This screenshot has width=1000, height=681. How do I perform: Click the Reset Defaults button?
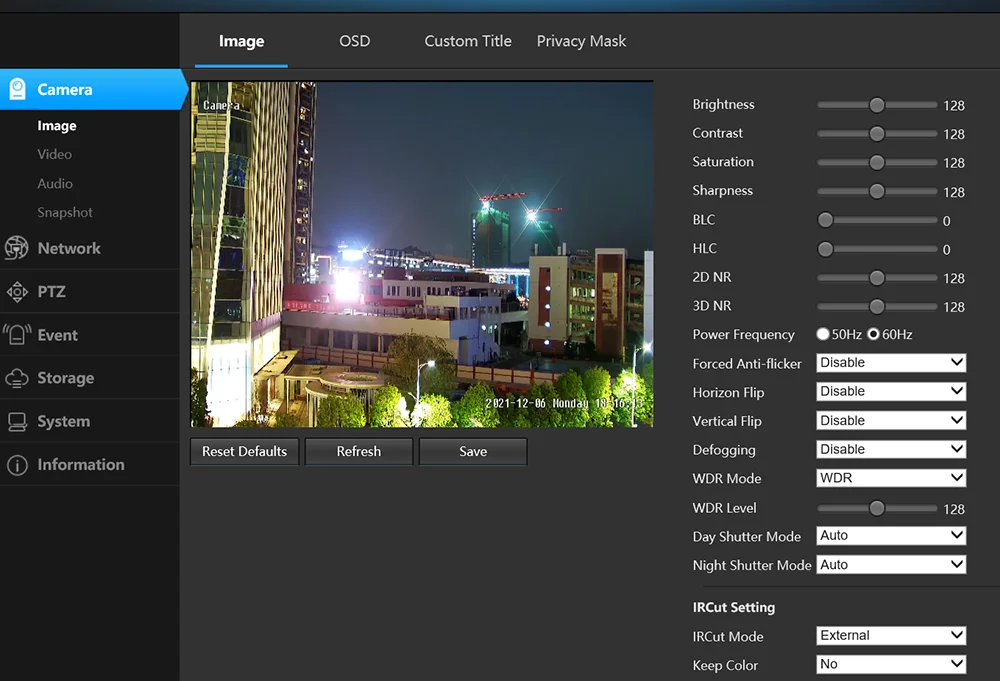point(243,451)
